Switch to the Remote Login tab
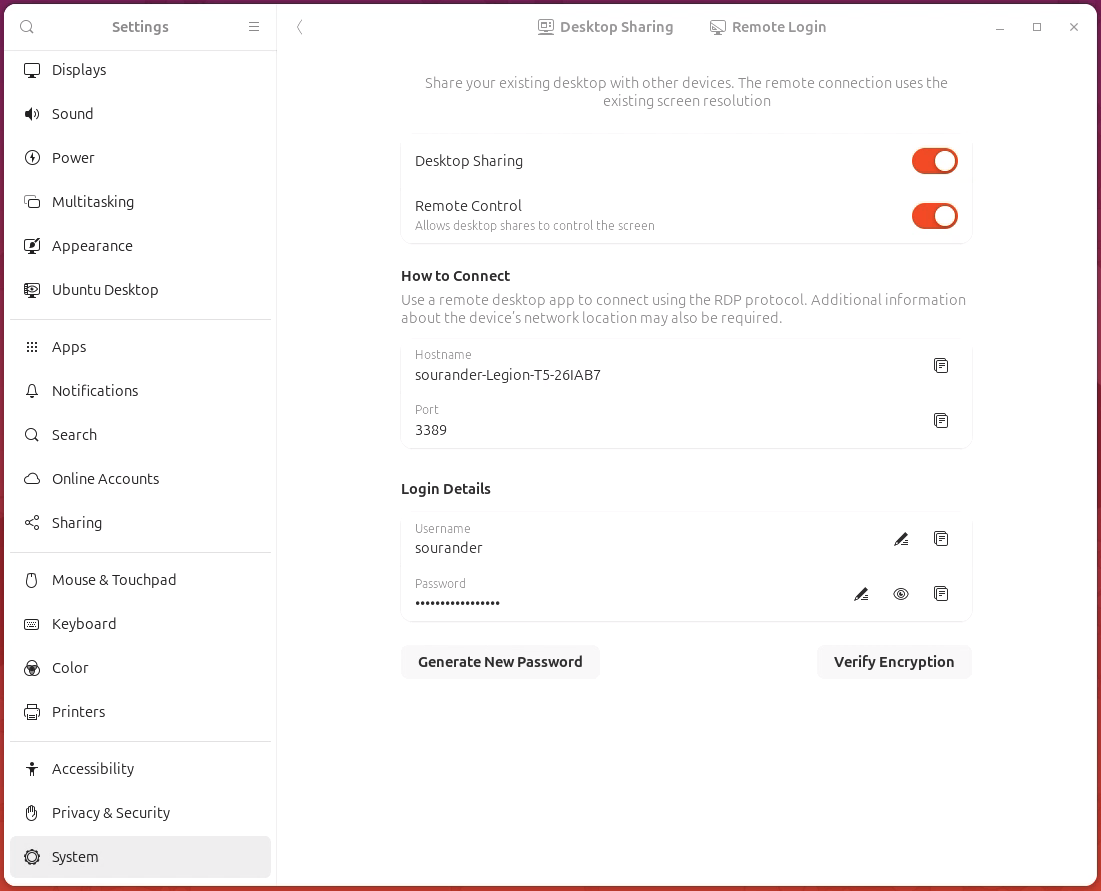Image resolution: width=1101 pixels, height=891 pixels. [768, 27]
